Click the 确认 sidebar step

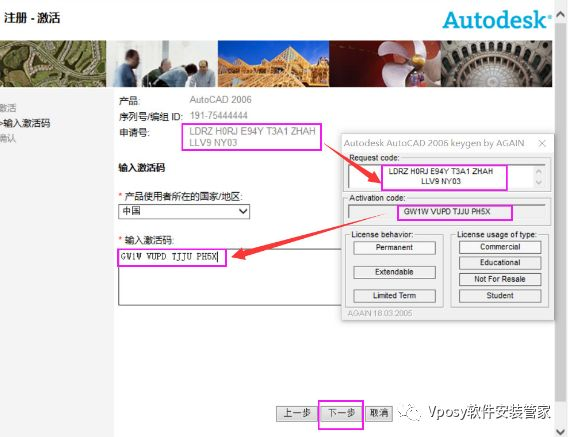point(8,138)
